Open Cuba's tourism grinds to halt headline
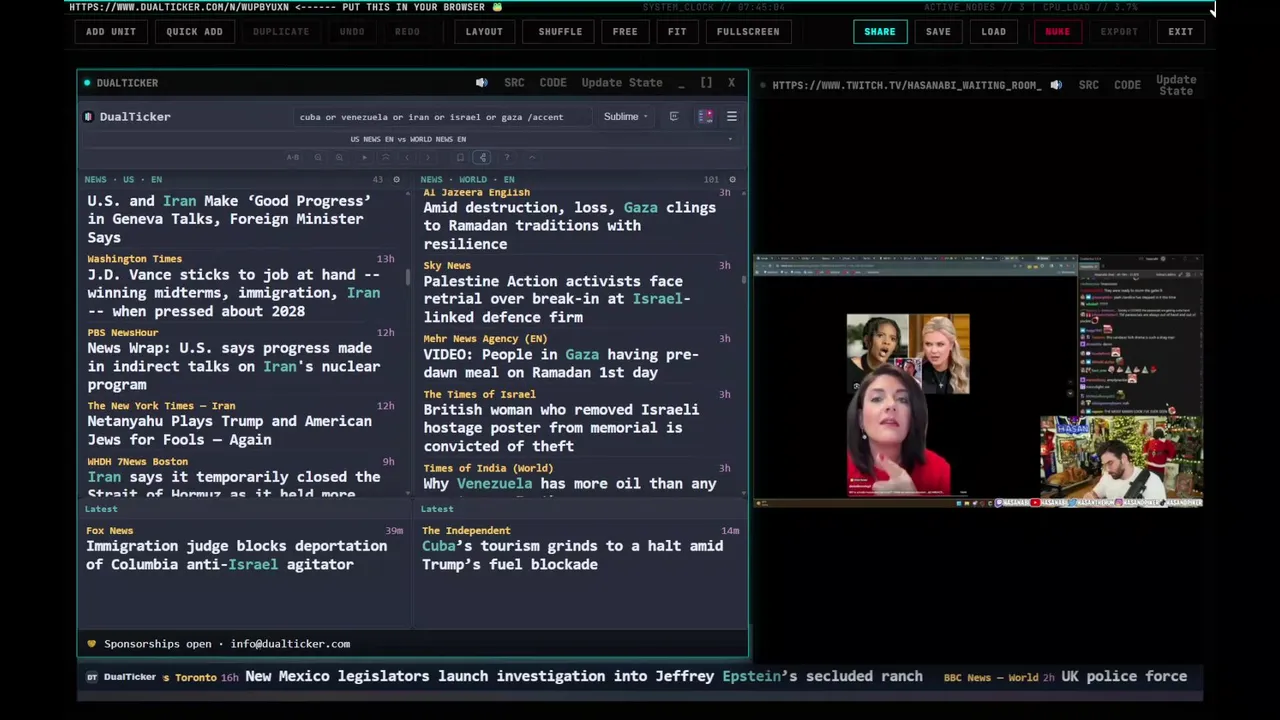1280x720 pixels. (x=572, y=555)
